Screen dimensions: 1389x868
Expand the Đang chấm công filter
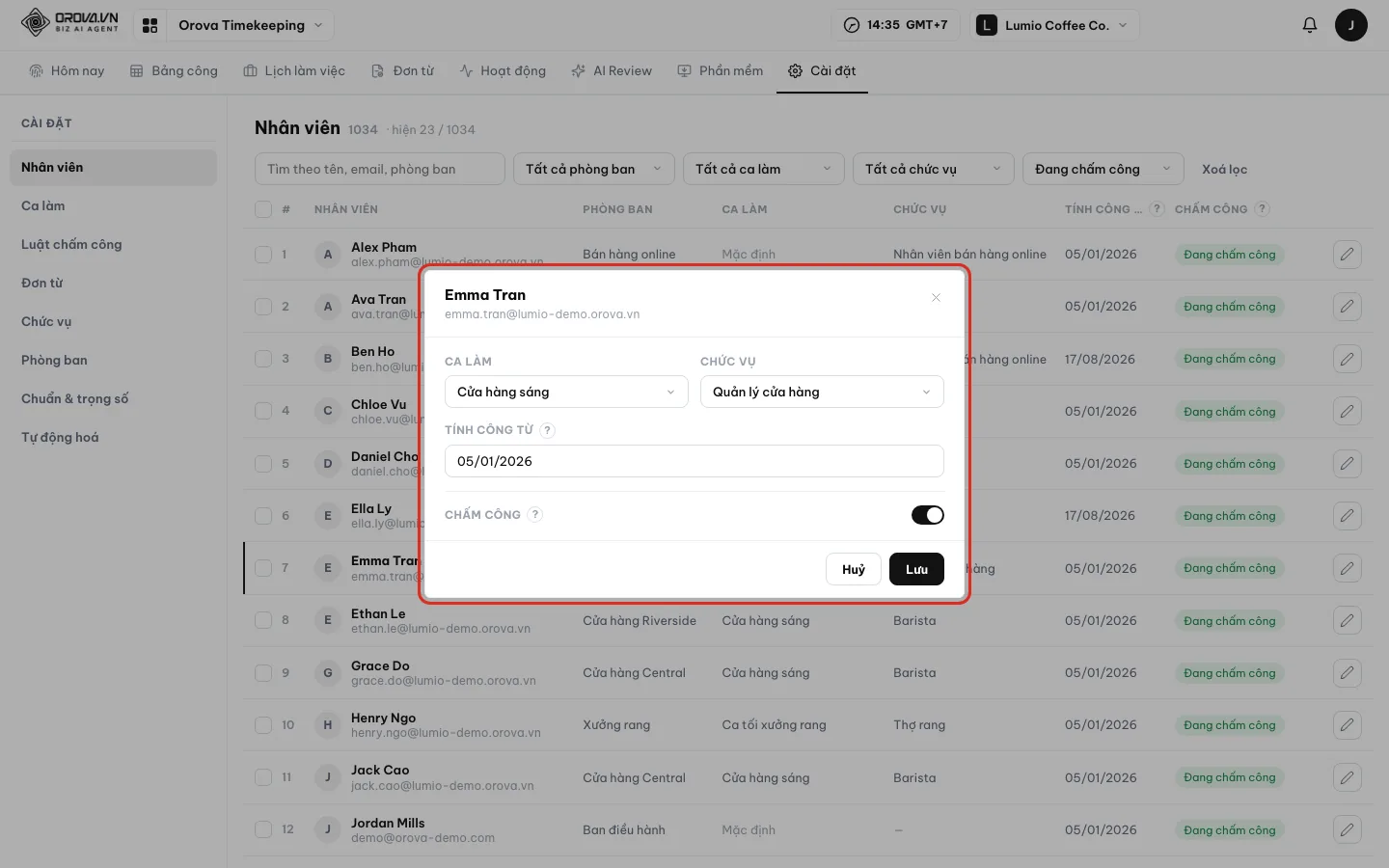tap(1103, 169)
